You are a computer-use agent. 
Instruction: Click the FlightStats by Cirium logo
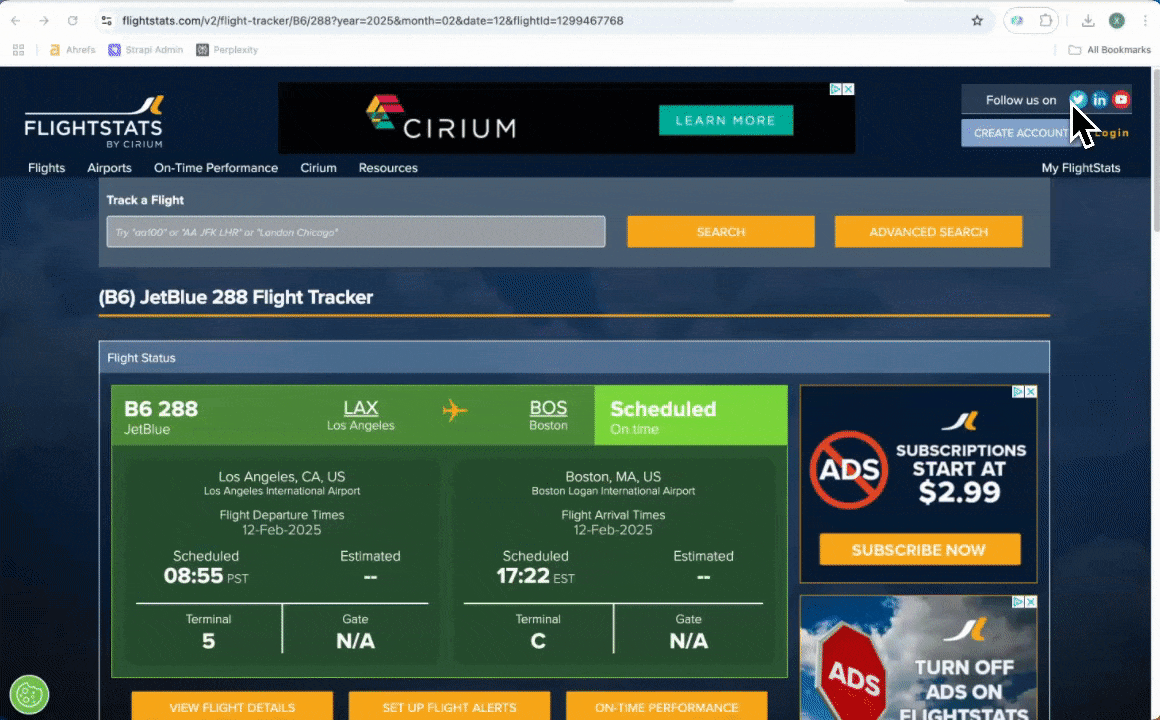93,122
